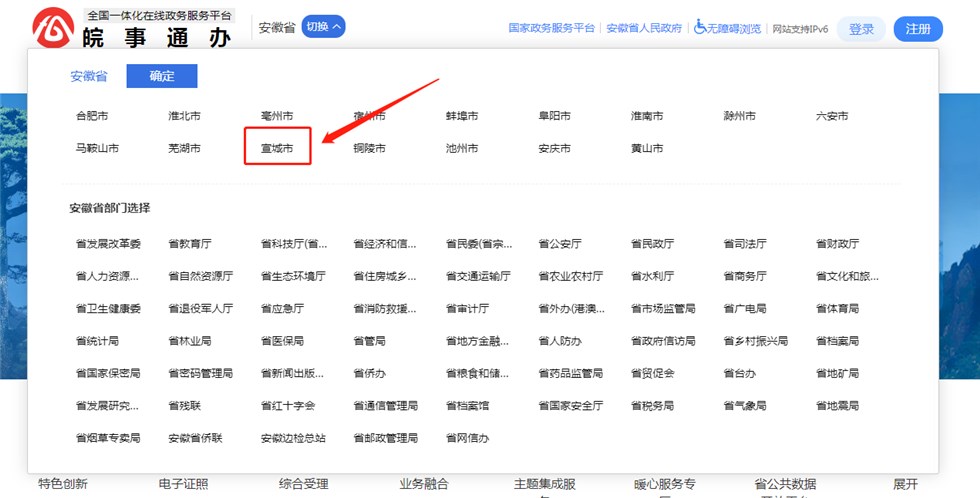Choose department 省水利厅

click(x=652, y=276)
